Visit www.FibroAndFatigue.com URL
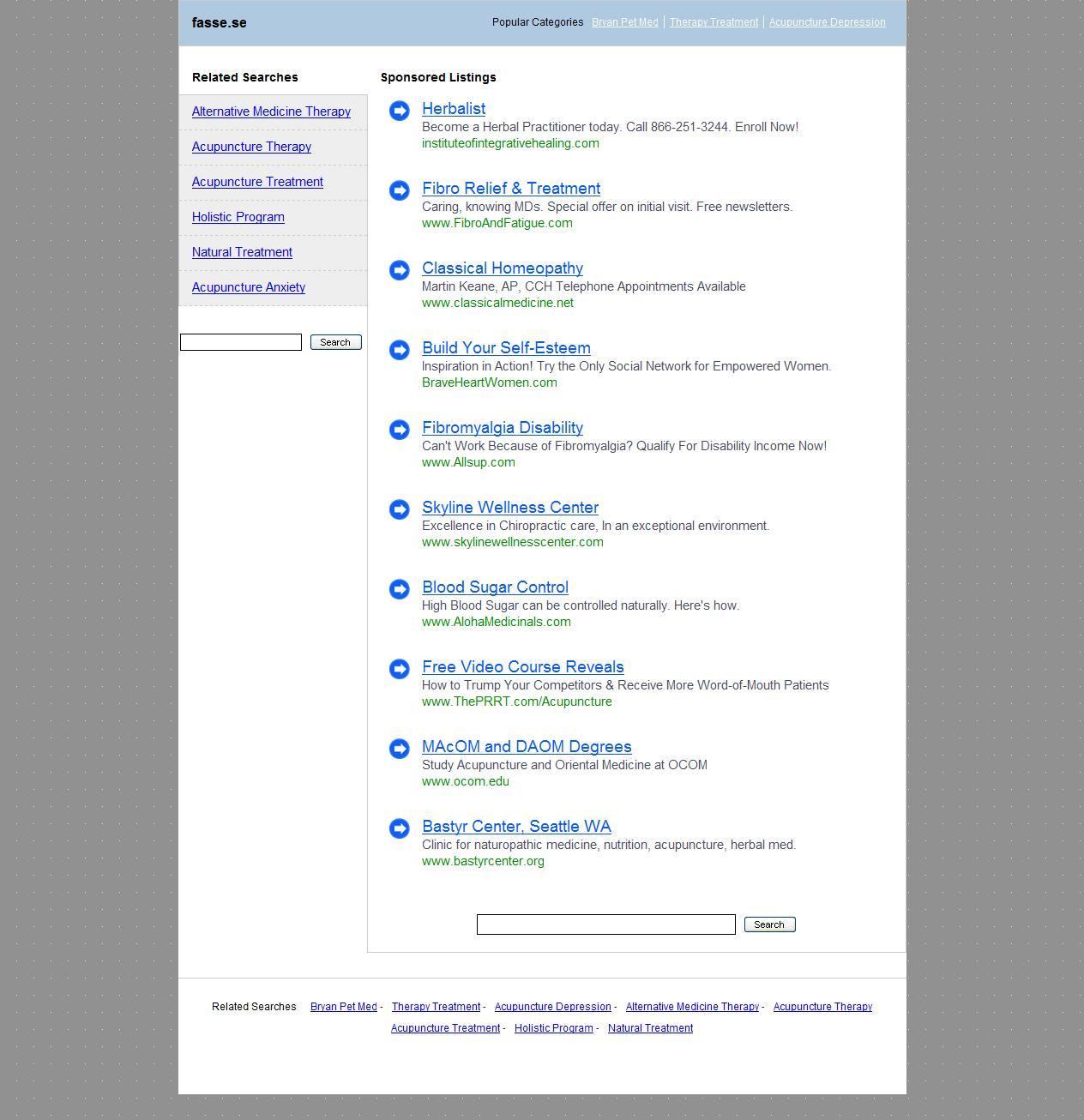This screenshot has height=1120, width=1084. (x=497, y=223)
